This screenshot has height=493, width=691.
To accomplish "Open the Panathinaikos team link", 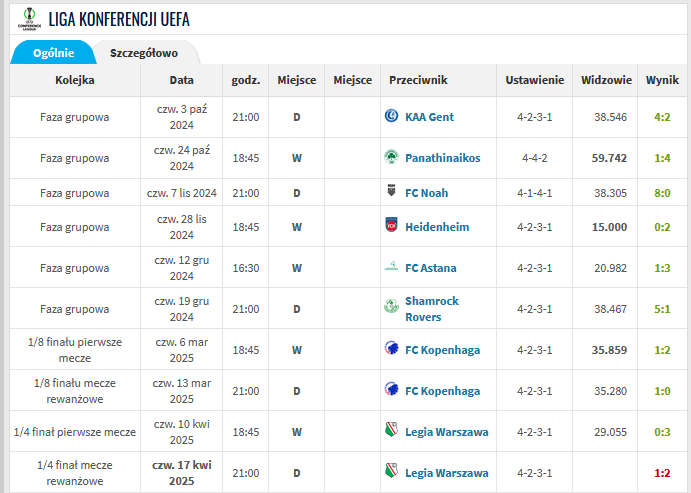I will coord(442,158).
